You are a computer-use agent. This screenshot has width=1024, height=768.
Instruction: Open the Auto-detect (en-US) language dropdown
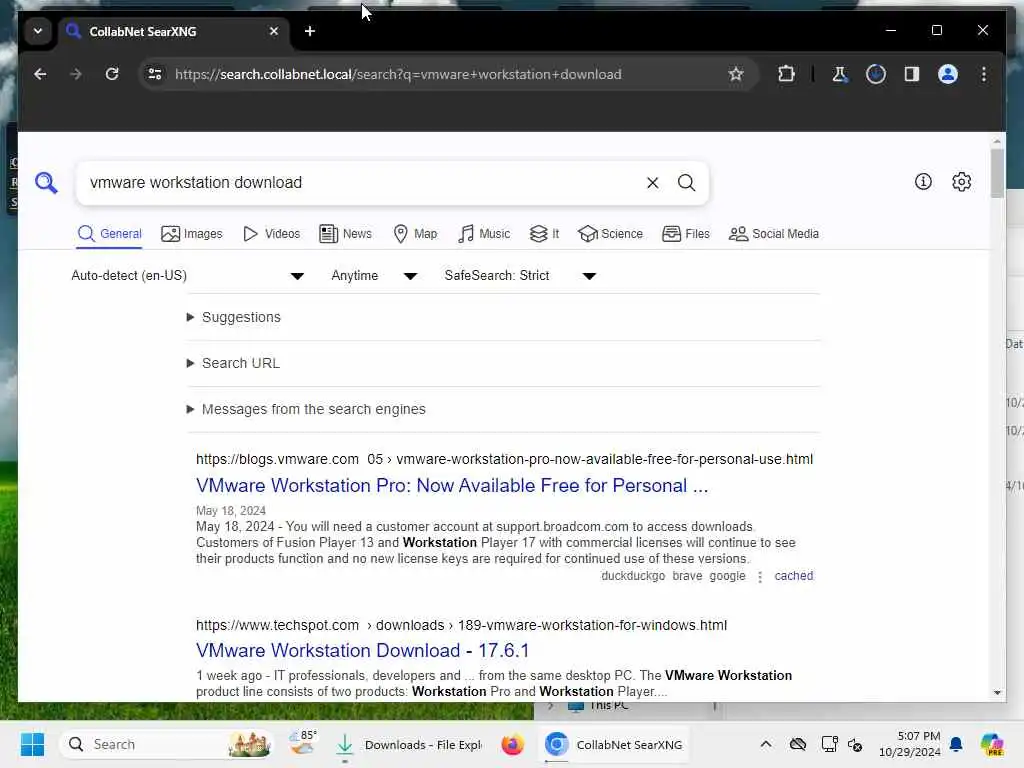tap(187, 276)
